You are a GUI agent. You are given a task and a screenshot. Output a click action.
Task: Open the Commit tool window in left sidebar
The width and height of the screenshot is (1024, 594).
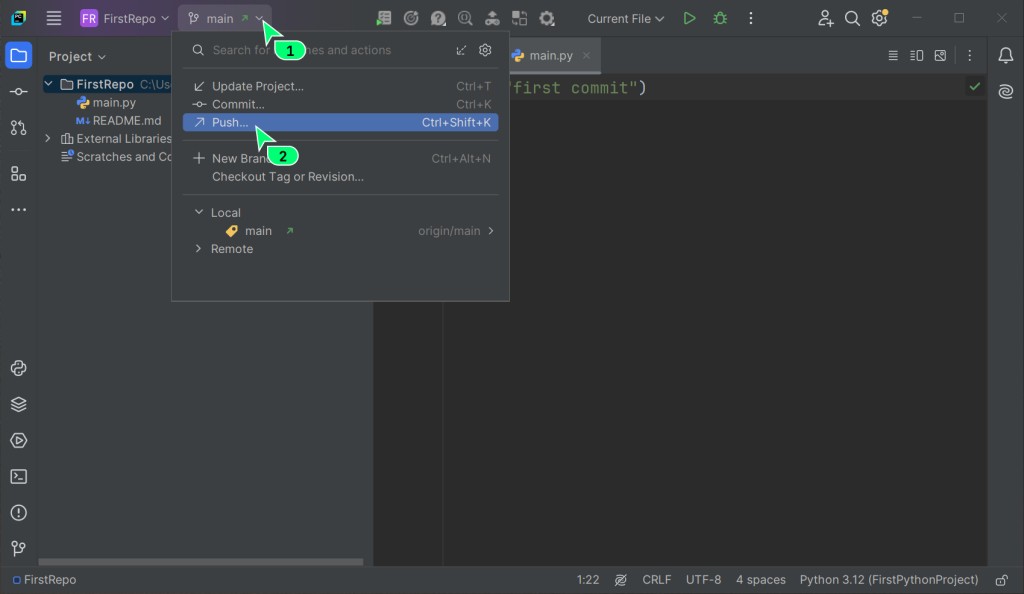(18, 92)
